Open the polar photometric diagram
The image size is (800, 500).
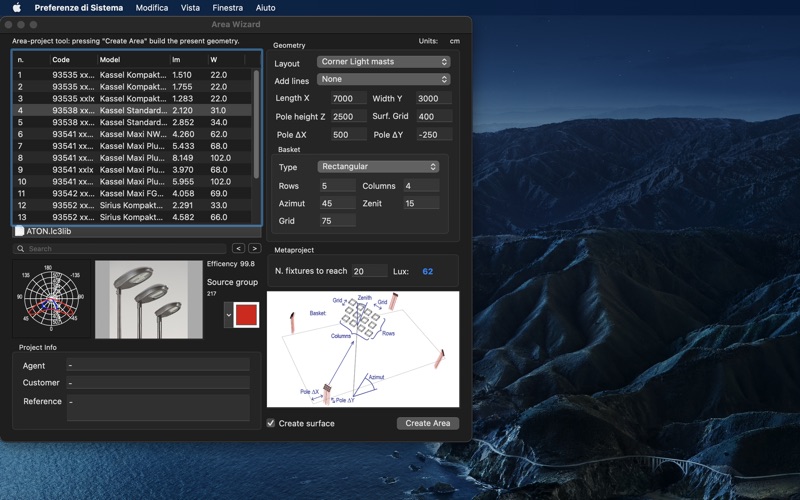point(51,299)
